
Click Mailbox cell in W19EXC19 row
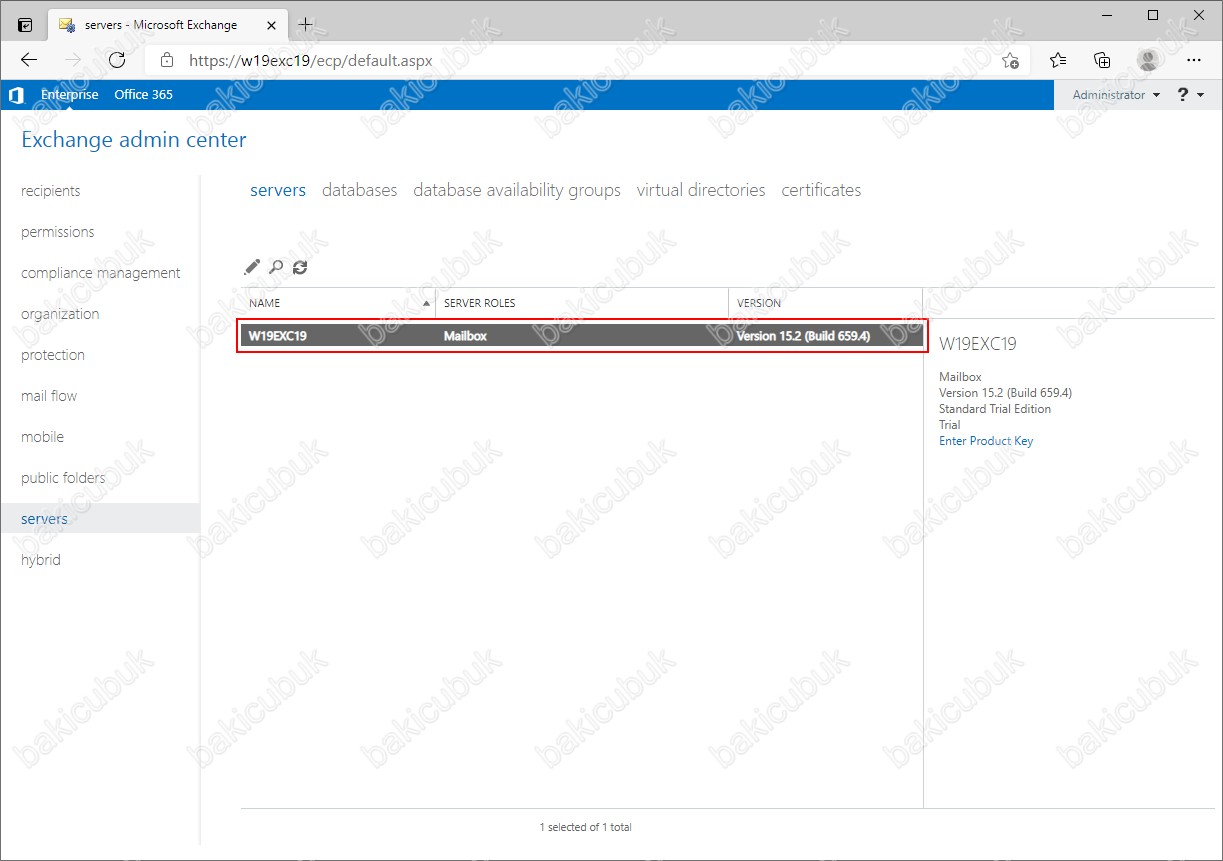pos(465,336)
